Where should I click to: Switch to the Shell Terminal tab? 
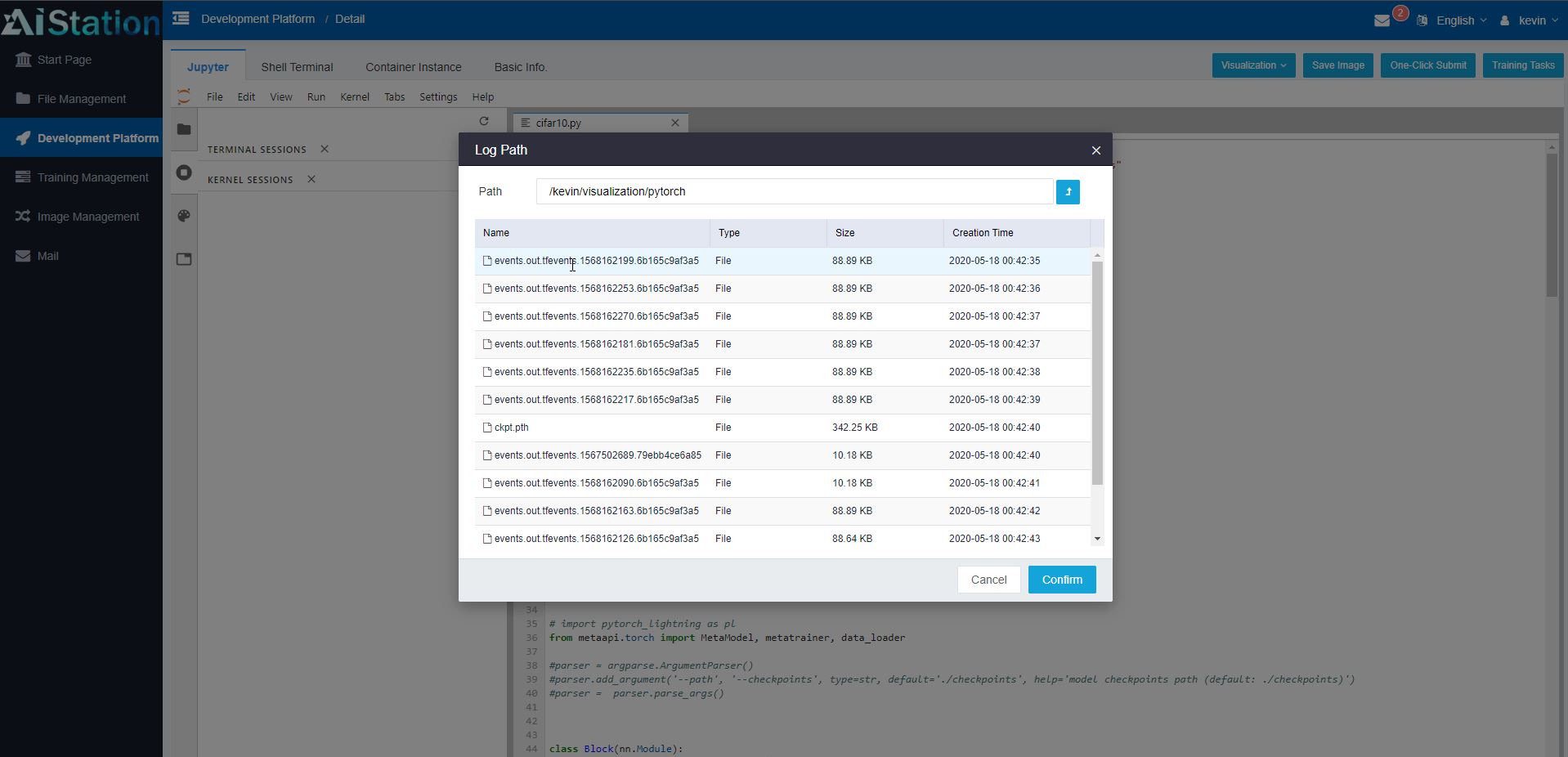(297, 67)
